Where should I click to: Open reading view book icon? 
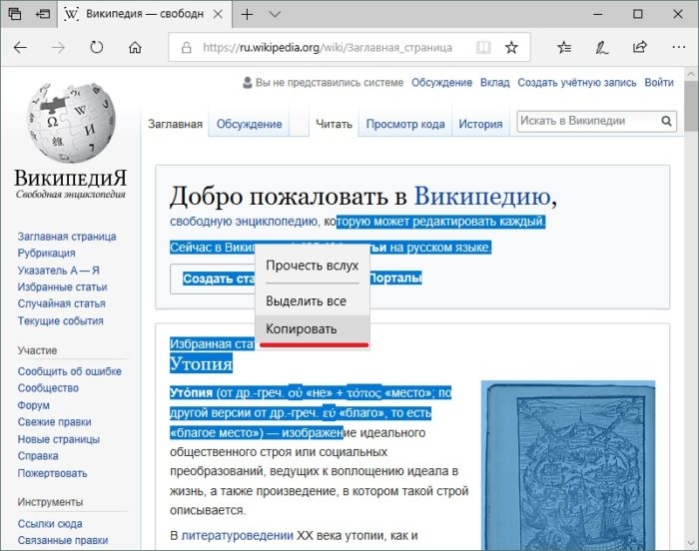[x=483, y=47]
